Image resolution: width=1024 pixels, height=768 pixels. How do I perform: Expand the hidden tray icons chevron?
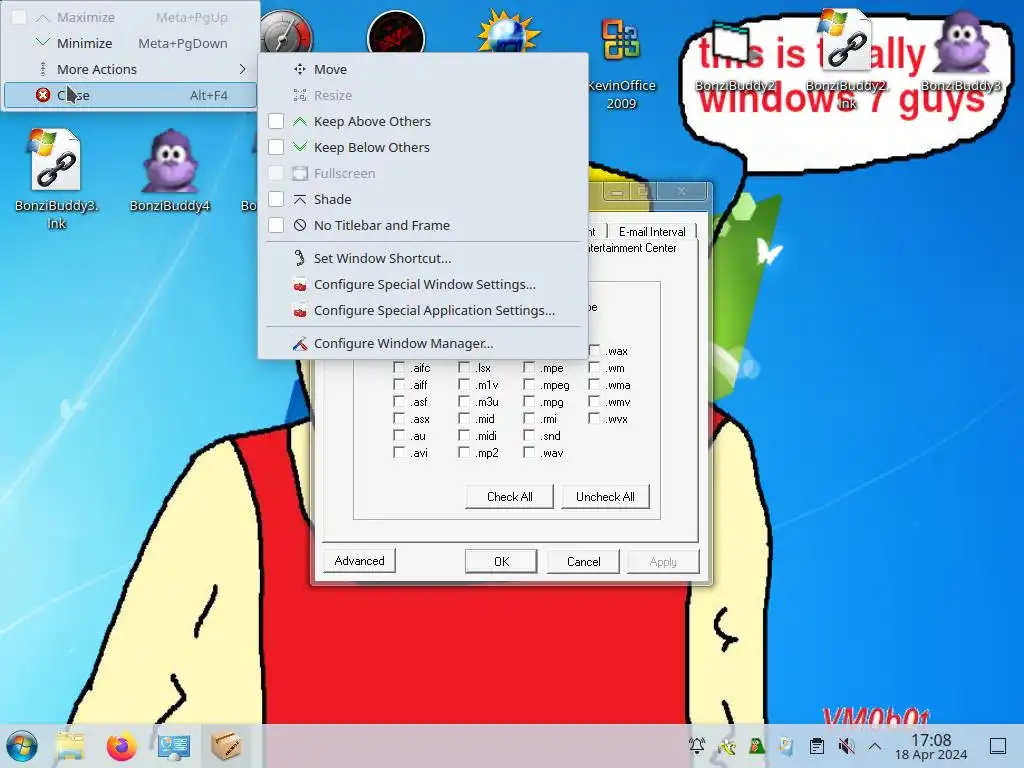[875, 746]
